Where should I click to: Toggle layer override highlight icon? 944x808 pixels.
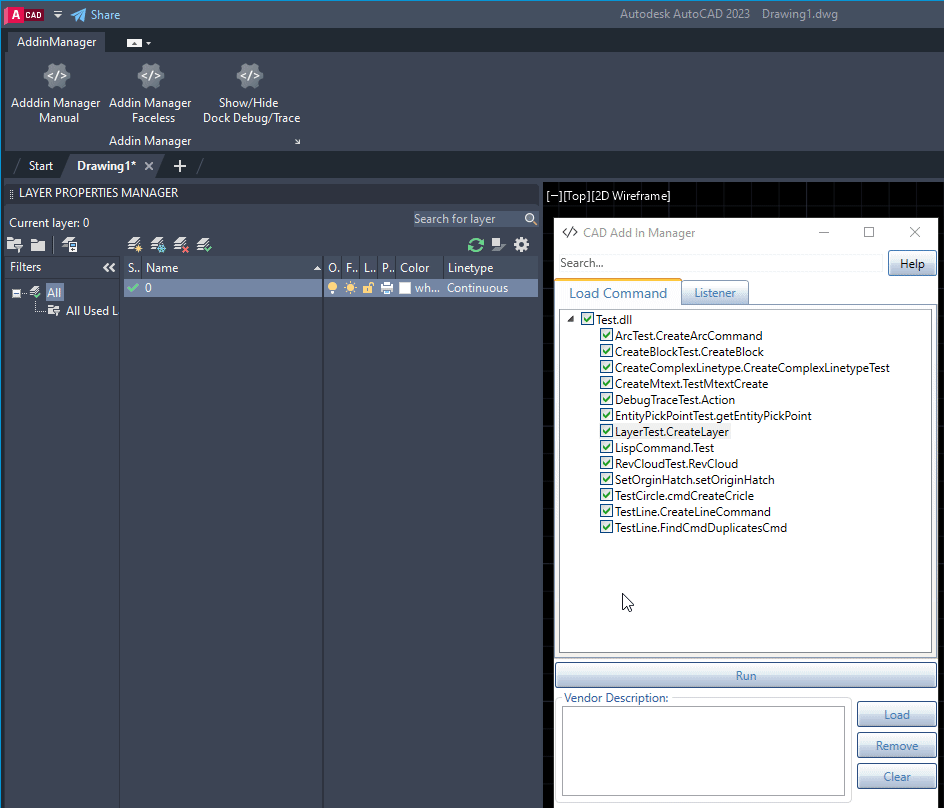point(498,244)
